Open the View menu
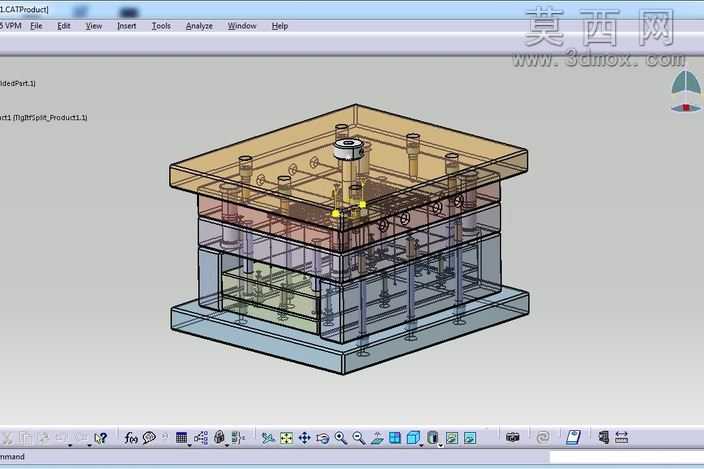Viewport: 704px width, 469px height. (x=94, y=26)
